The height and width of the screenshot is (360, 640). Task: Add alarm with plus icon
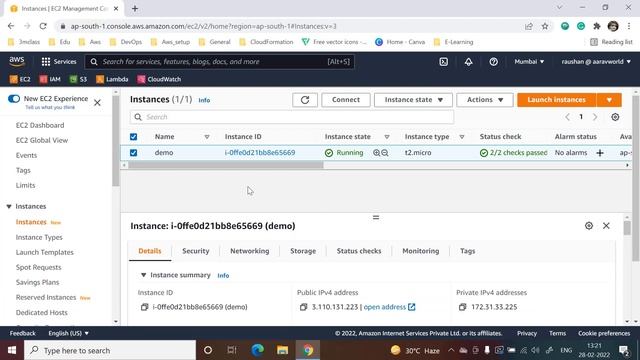coord(600,153)
